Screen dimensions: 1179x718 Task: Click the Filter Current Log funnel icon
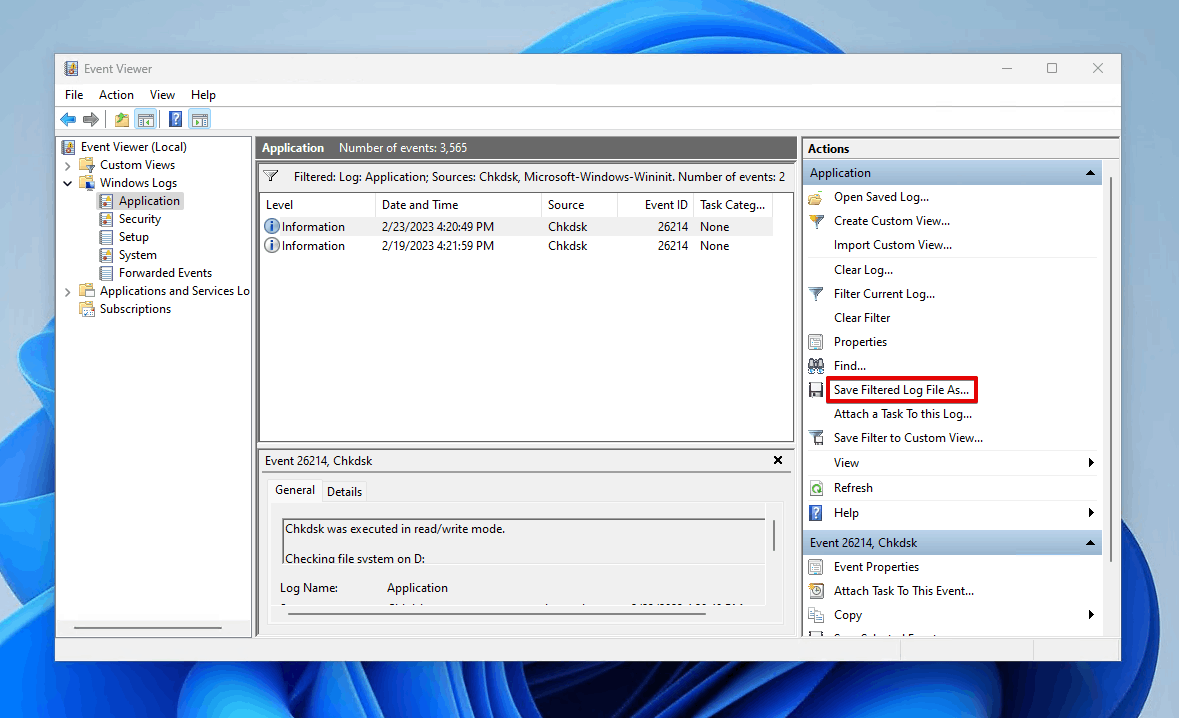(816, 294)
